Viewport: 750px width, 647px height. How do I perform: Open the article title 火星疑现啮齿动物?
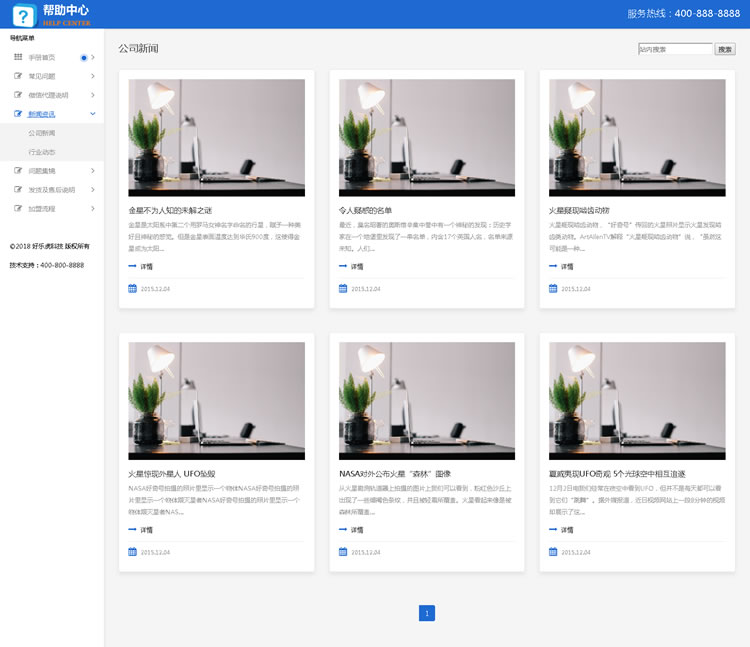click(x=579, y=210)
